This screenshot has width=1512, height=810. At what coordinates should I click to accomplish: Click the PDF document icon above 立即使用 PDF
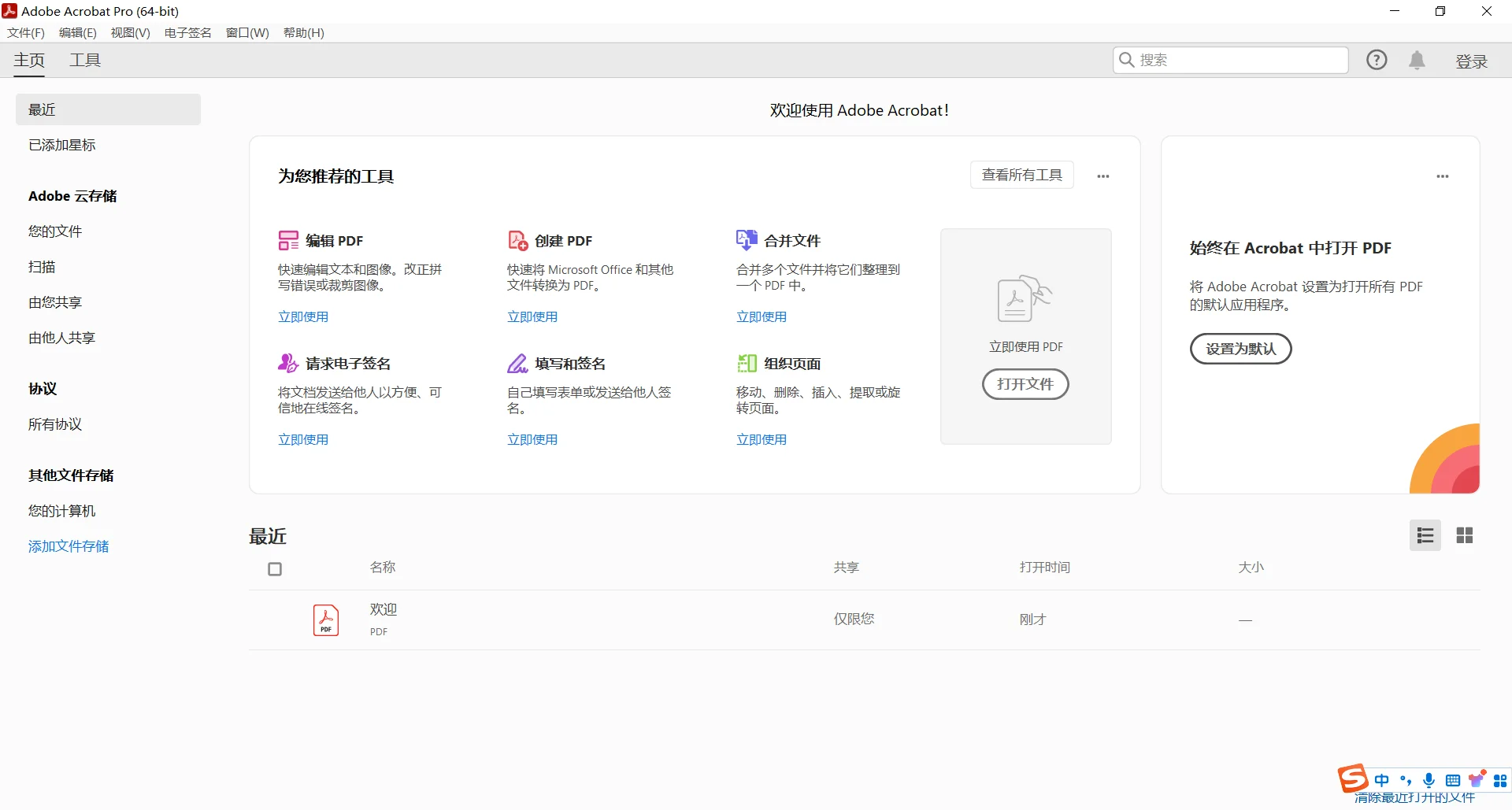click(1025, 299)
